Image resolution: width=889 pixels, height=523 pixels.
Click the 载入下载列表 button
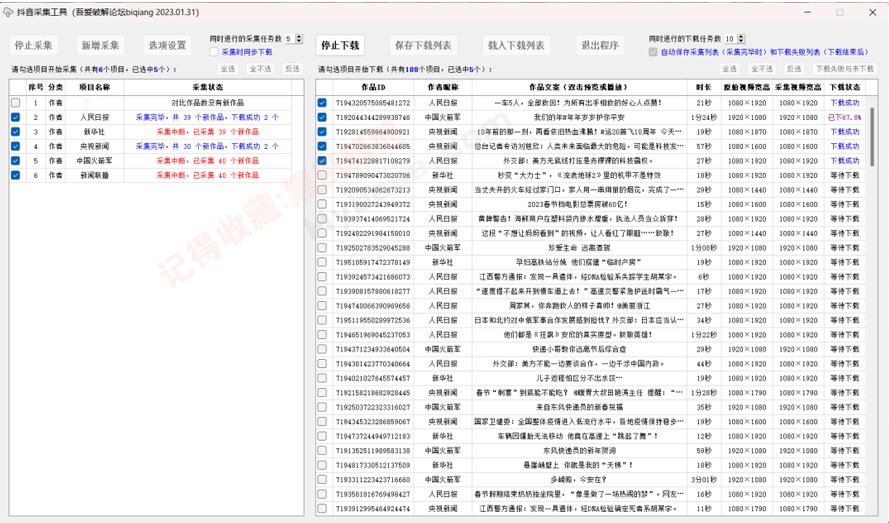[x=516, y=45]
